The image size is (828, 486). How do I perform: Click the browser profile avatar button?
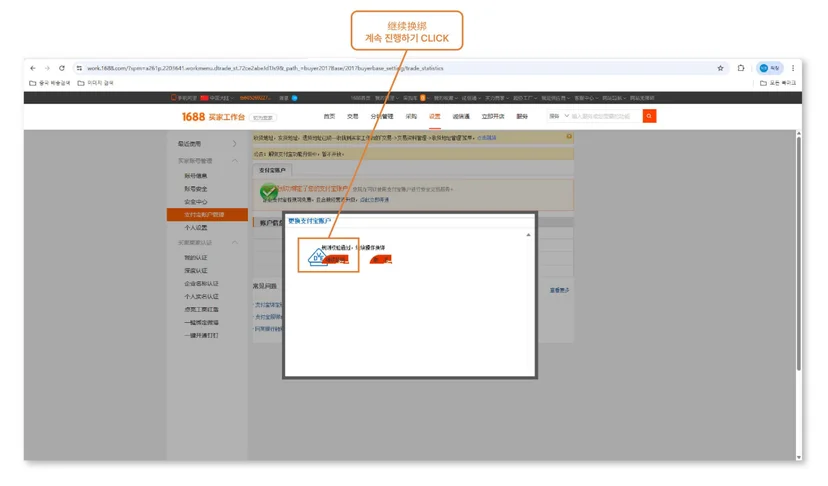click(769, 68)
